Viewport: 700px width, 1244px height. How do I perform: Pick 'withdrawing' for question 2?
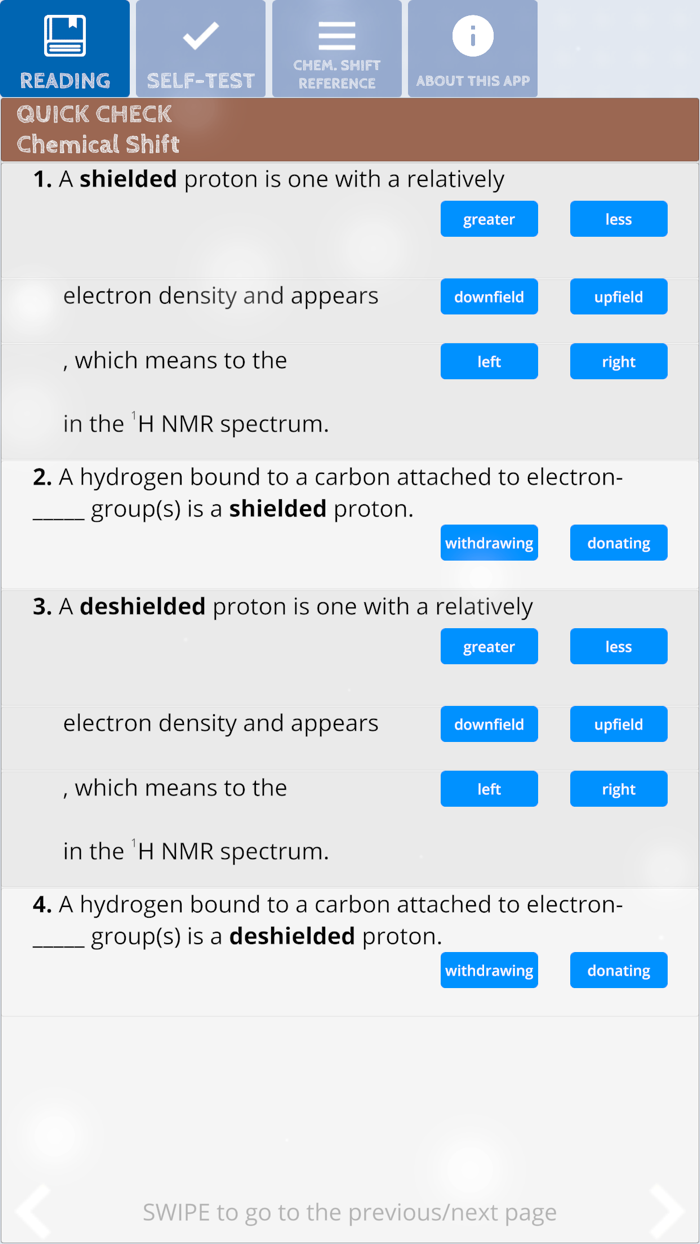point(489,544)
